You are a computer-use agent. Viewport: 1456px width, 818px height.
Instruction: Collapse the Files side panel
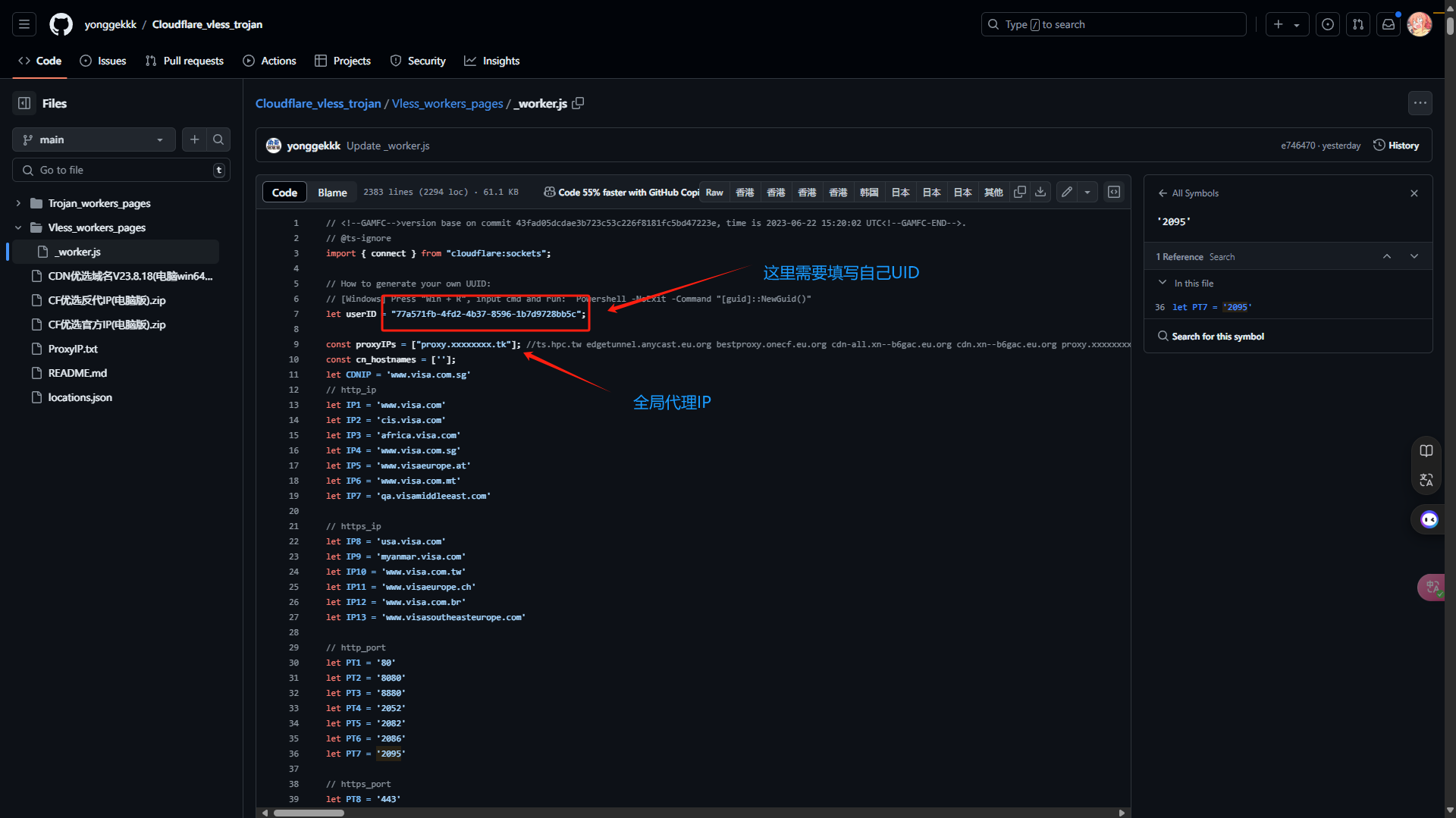(24, 103)
